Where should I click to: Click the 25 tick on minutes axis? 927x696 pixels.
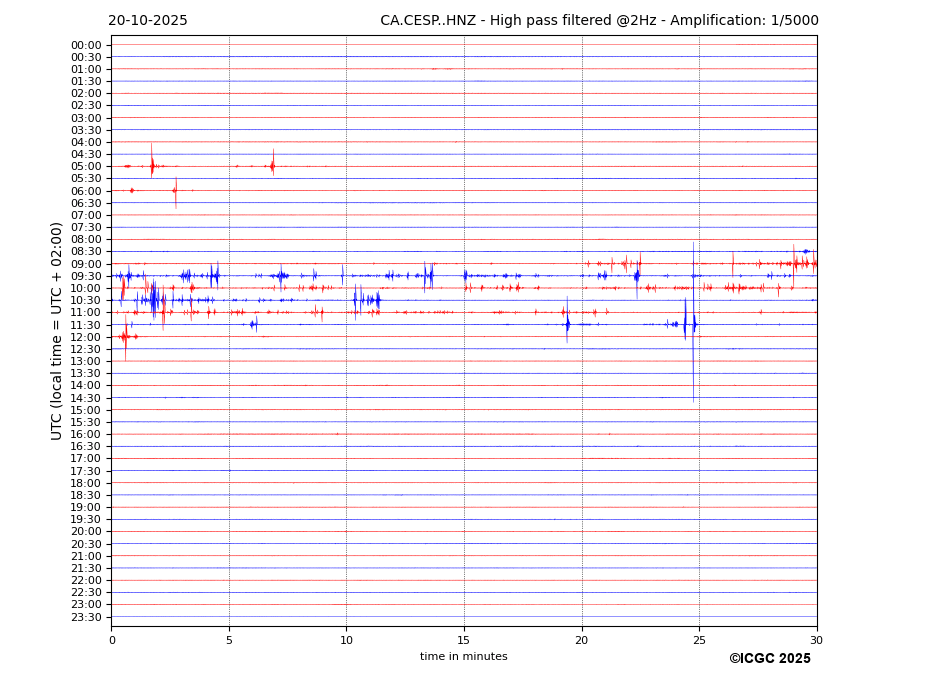click(699, 640)
